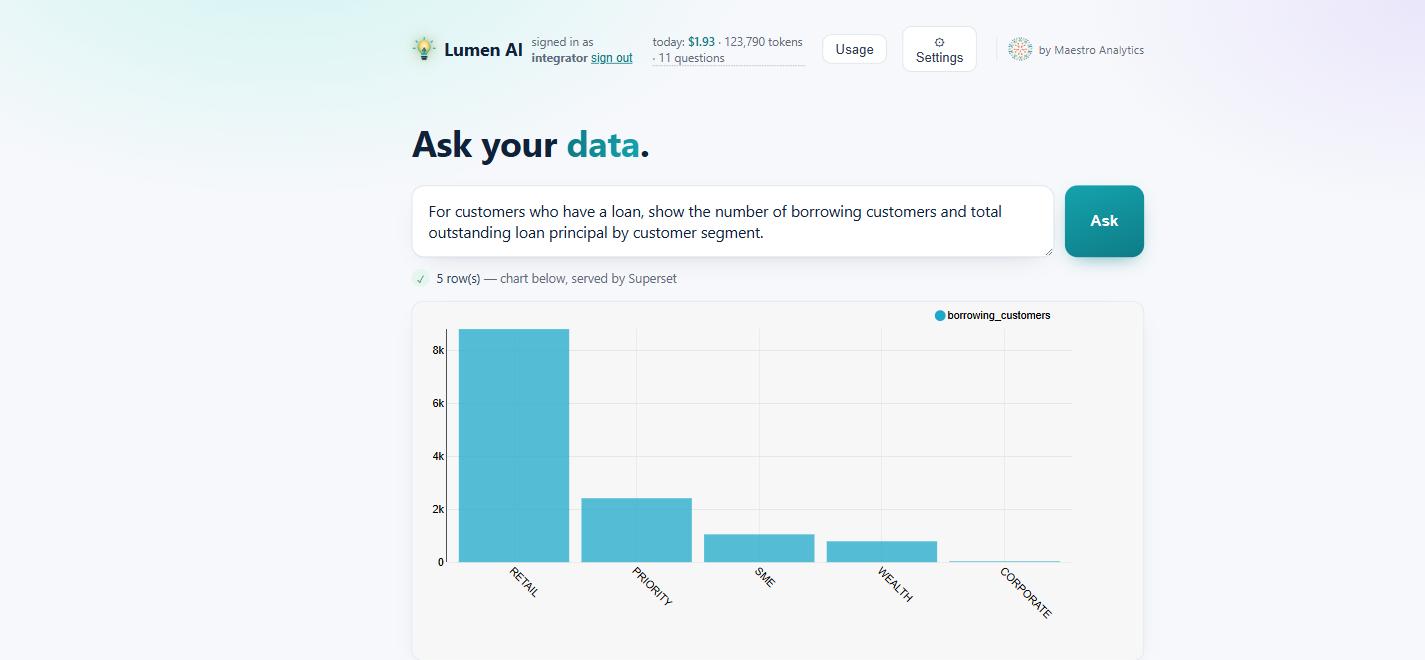Toggle the borrowing_customers legend dot

click(940, 315)
